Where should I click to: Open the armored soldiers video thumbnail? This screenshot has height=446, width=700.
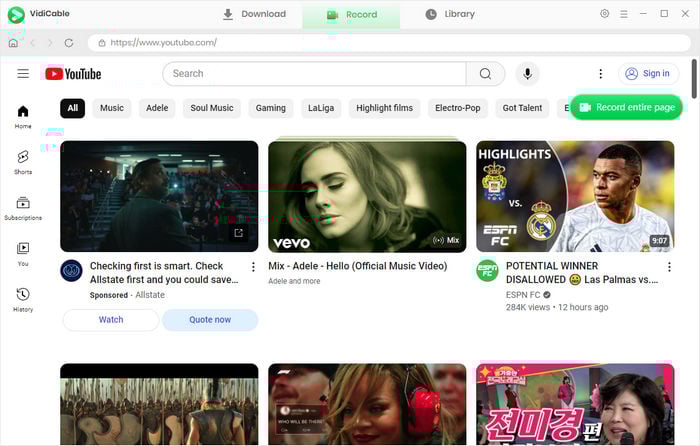[159, 404]
